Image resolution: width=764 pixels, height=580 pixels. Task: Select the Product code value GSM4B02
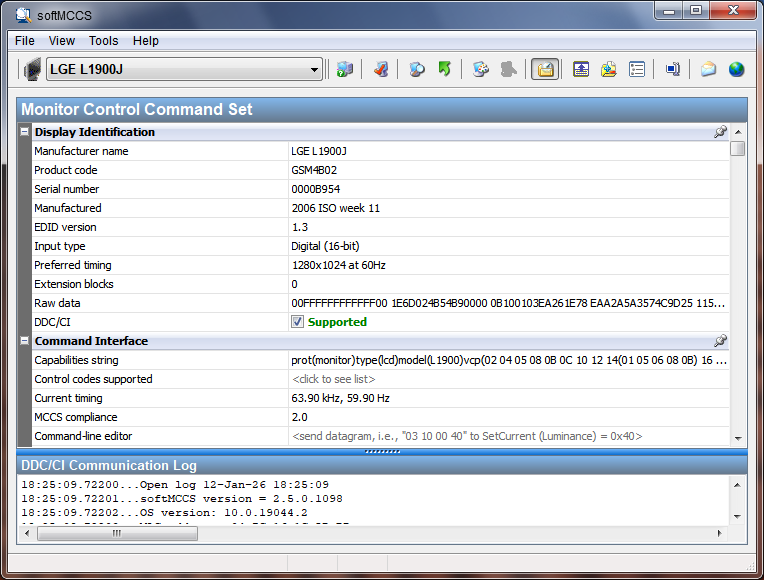(314, 170)
